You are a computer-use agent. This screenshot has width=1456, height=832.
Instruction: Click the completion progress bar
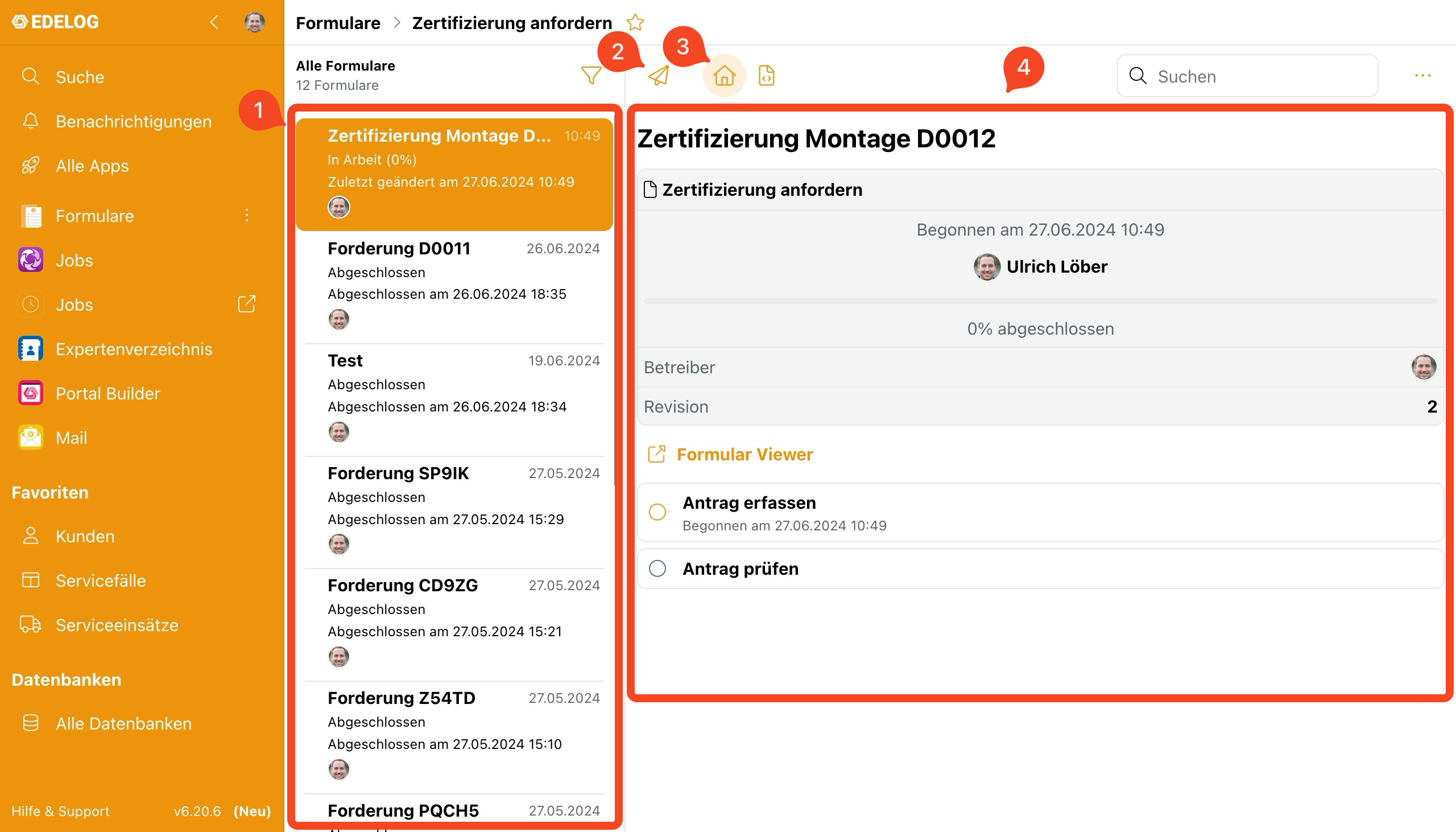[x=1040, y=300]
